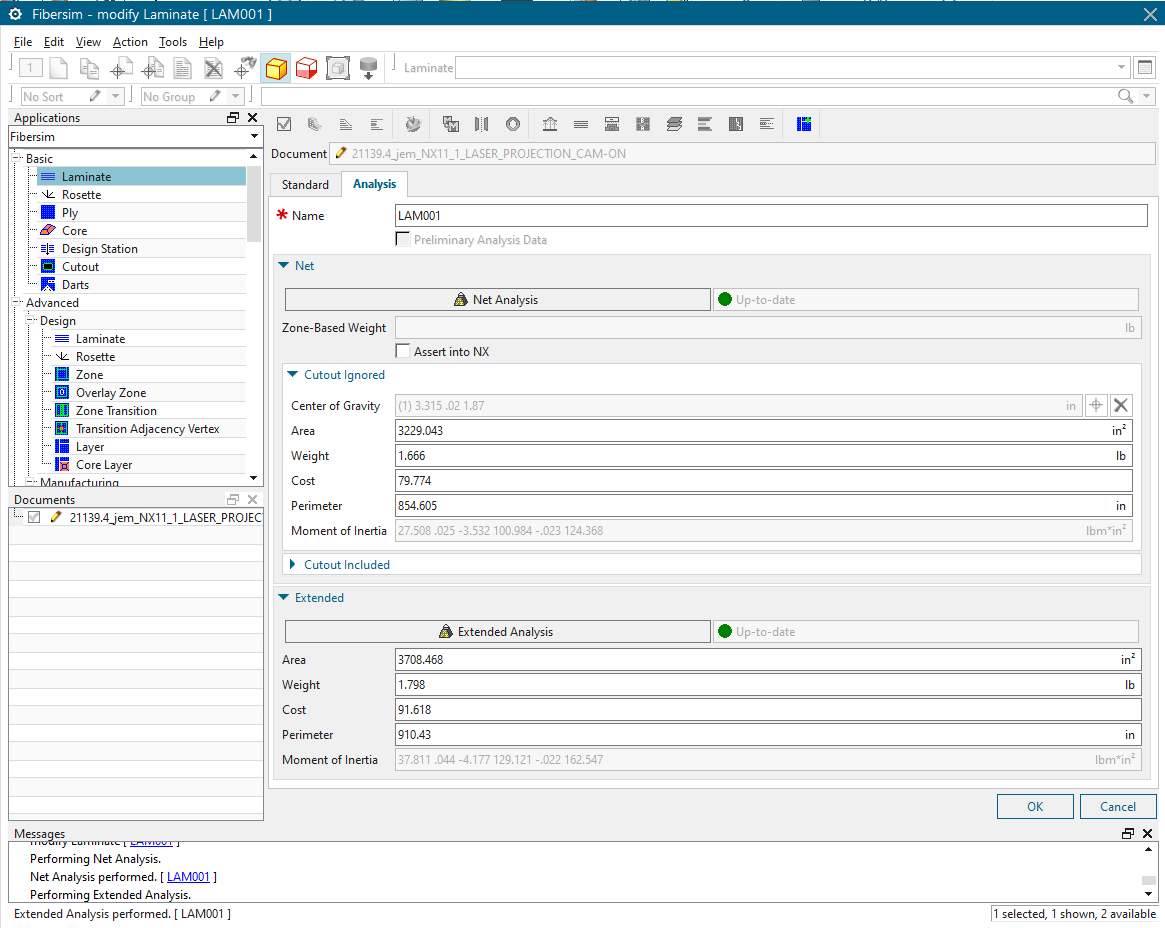Click the X icon beside Center of Gravity
This screenshot has width=1165, height=928.
pyautogui.click(x=1121, y=405)
